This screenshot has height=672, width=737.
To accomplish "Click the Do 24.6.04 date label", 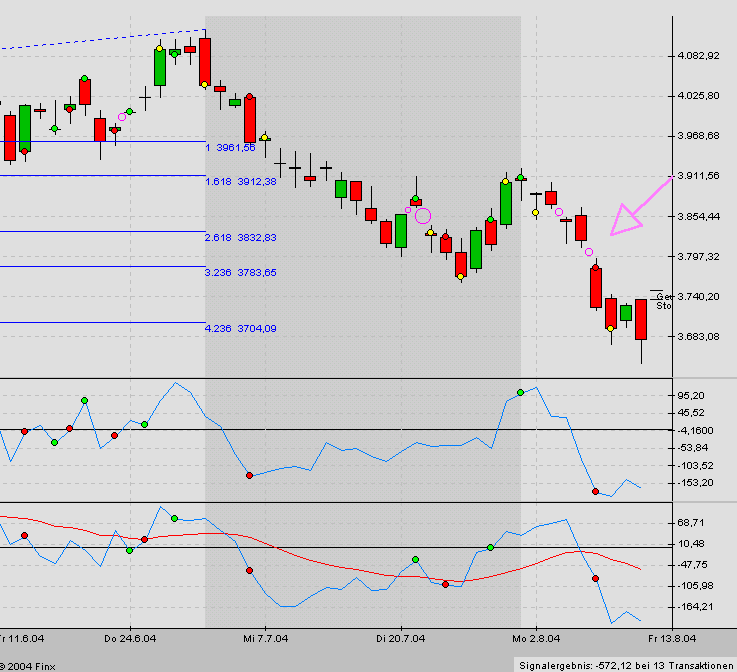I will (x=132, y=637).
